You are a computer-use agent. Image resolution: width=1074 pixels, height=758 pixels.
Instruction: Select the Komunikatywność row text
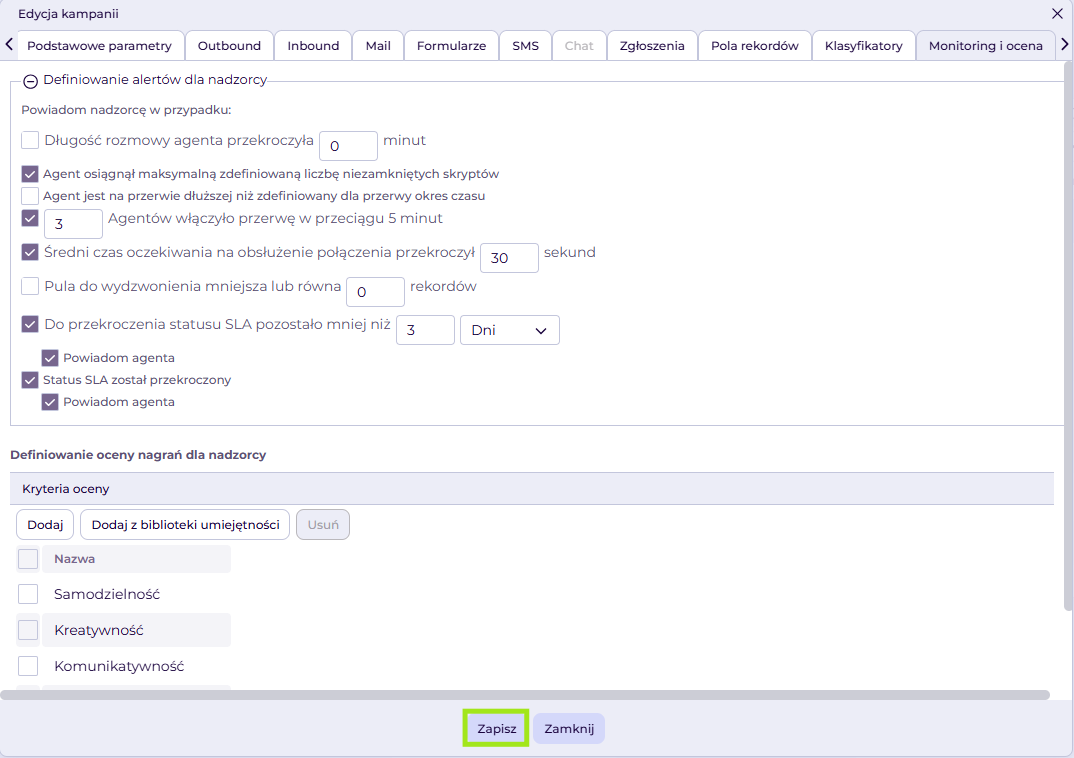click(x=119, y=666)
